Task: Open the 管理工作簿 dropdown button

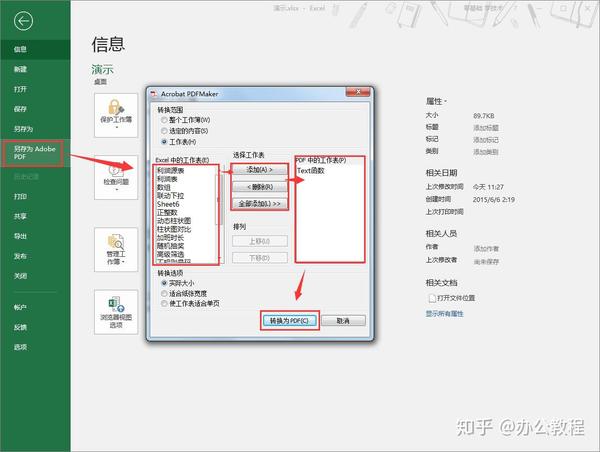Action: tap(116, 250)
